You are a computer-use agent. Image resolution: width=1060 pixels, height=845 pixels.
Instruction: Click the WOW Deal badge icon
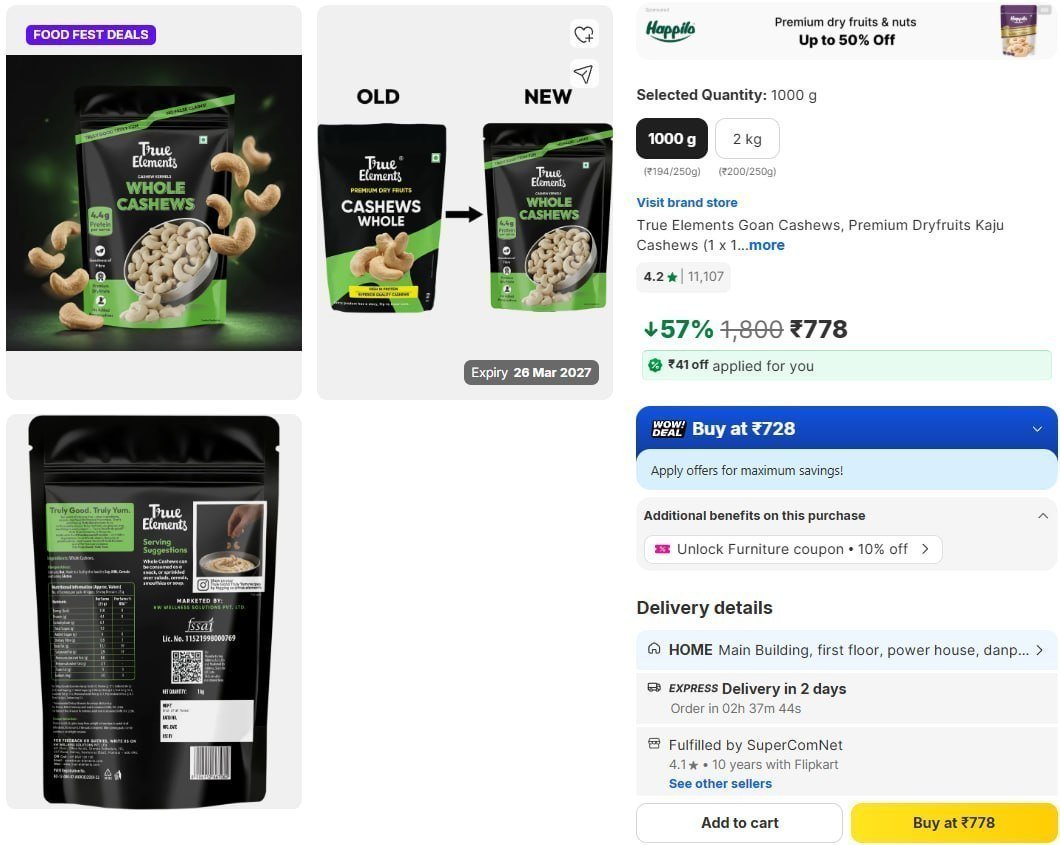(668, 429)
